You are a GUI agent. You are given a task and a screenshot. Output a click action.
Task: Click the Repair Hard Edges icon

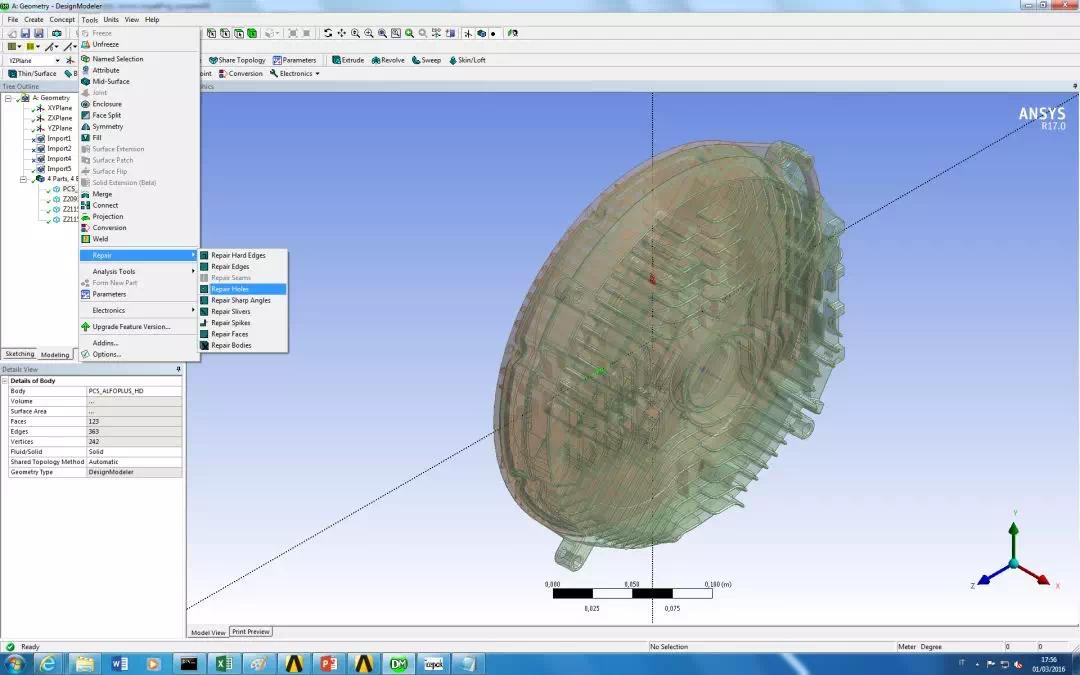(x=205, y=256)
